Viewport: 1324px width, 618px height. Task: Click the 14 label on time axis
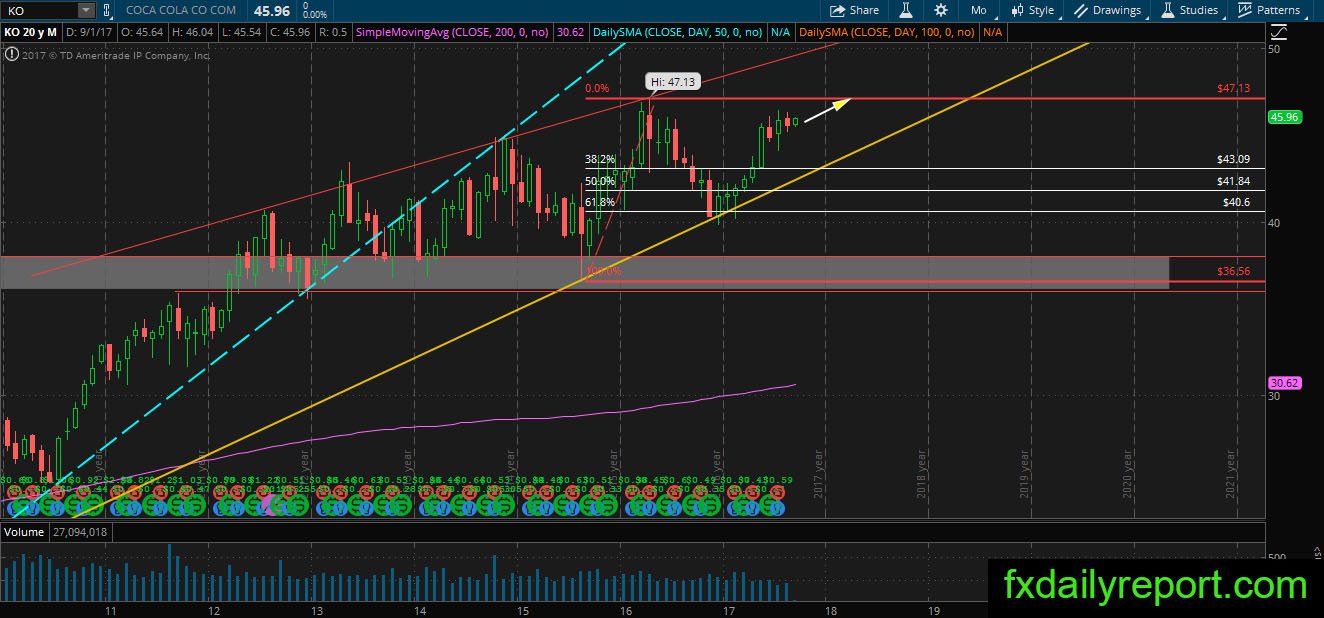(x=419, y=609)
